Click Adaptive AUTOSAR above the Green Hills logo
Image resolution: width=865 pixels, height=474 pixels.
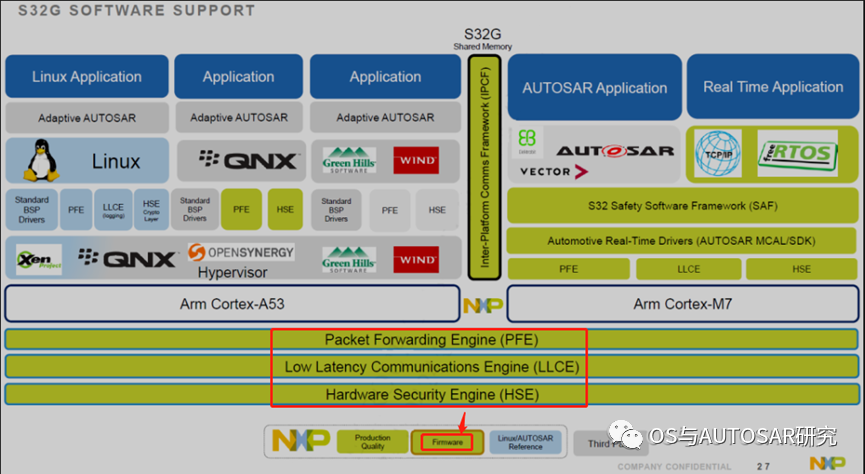(x=385, y=117)
